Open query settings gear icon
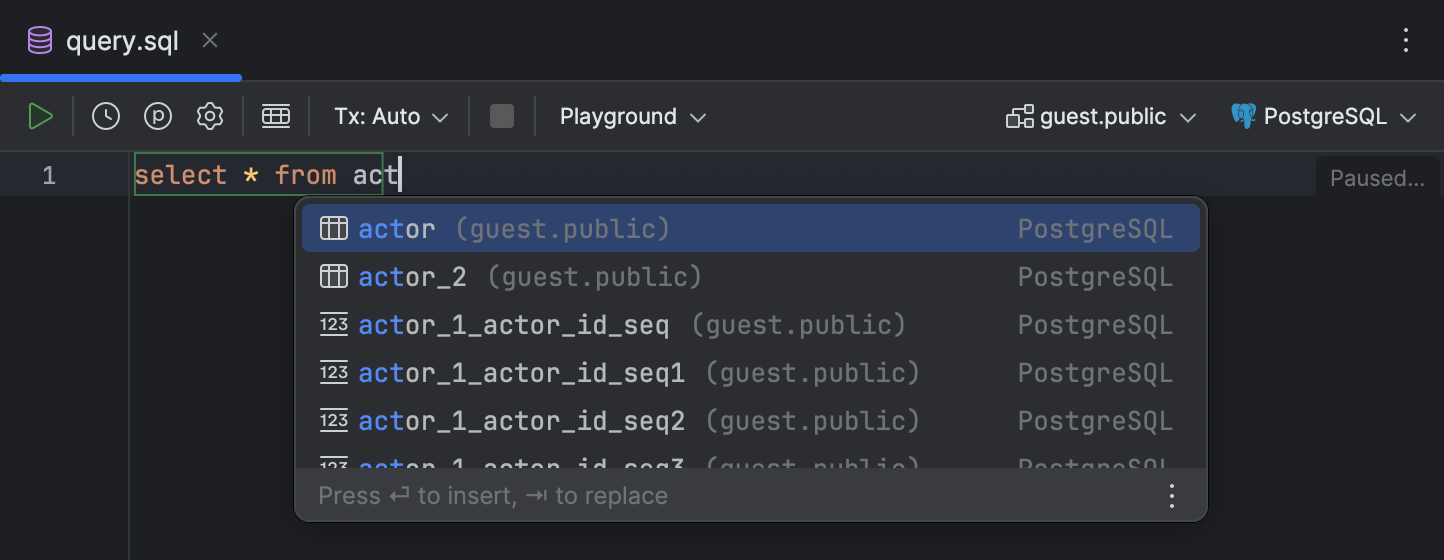This screenshot has height=560, width=1444. point(210,117)
